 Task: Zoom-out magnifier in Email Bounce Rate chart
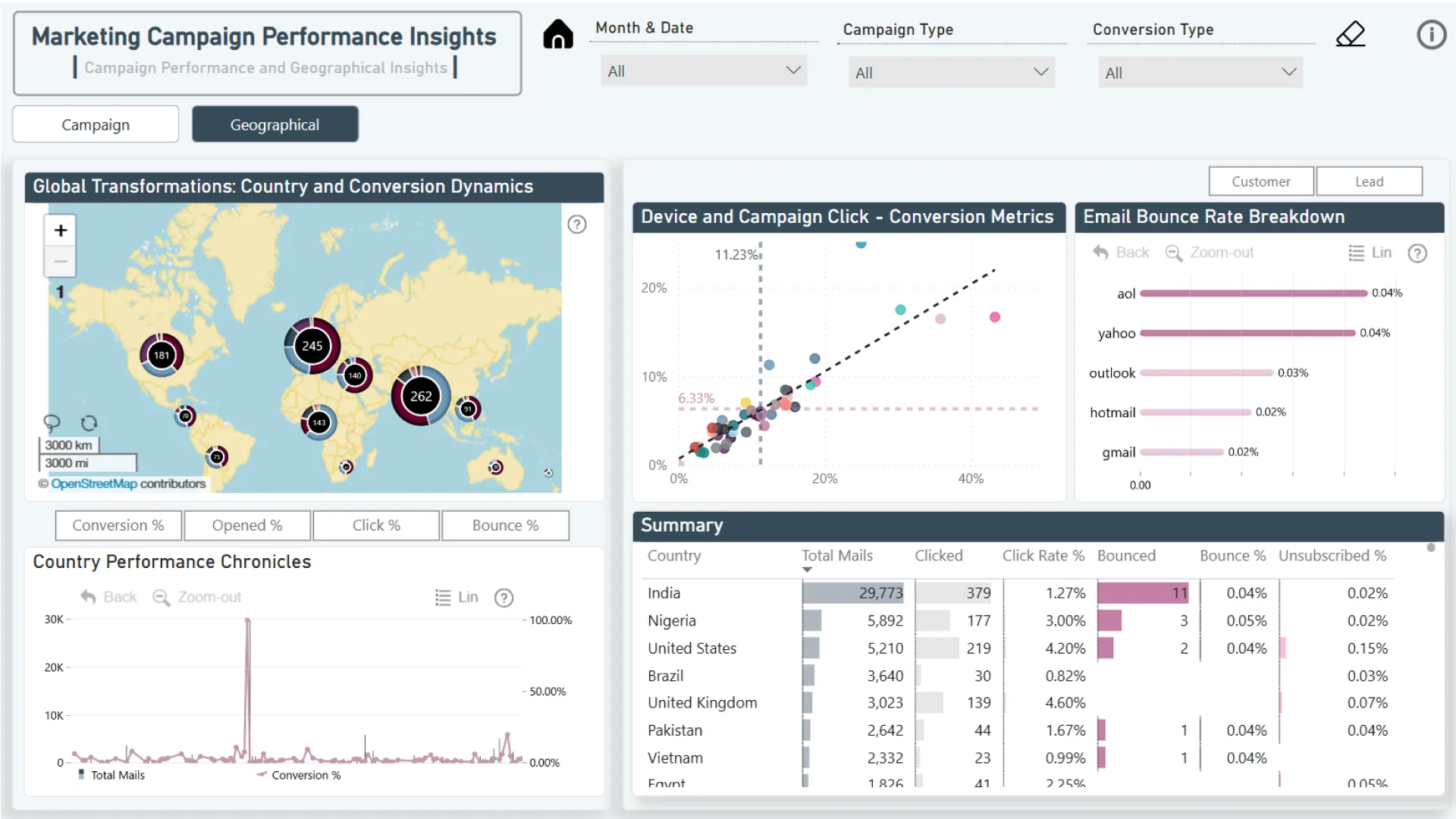pyautogui.click(x=1174, y=253)
